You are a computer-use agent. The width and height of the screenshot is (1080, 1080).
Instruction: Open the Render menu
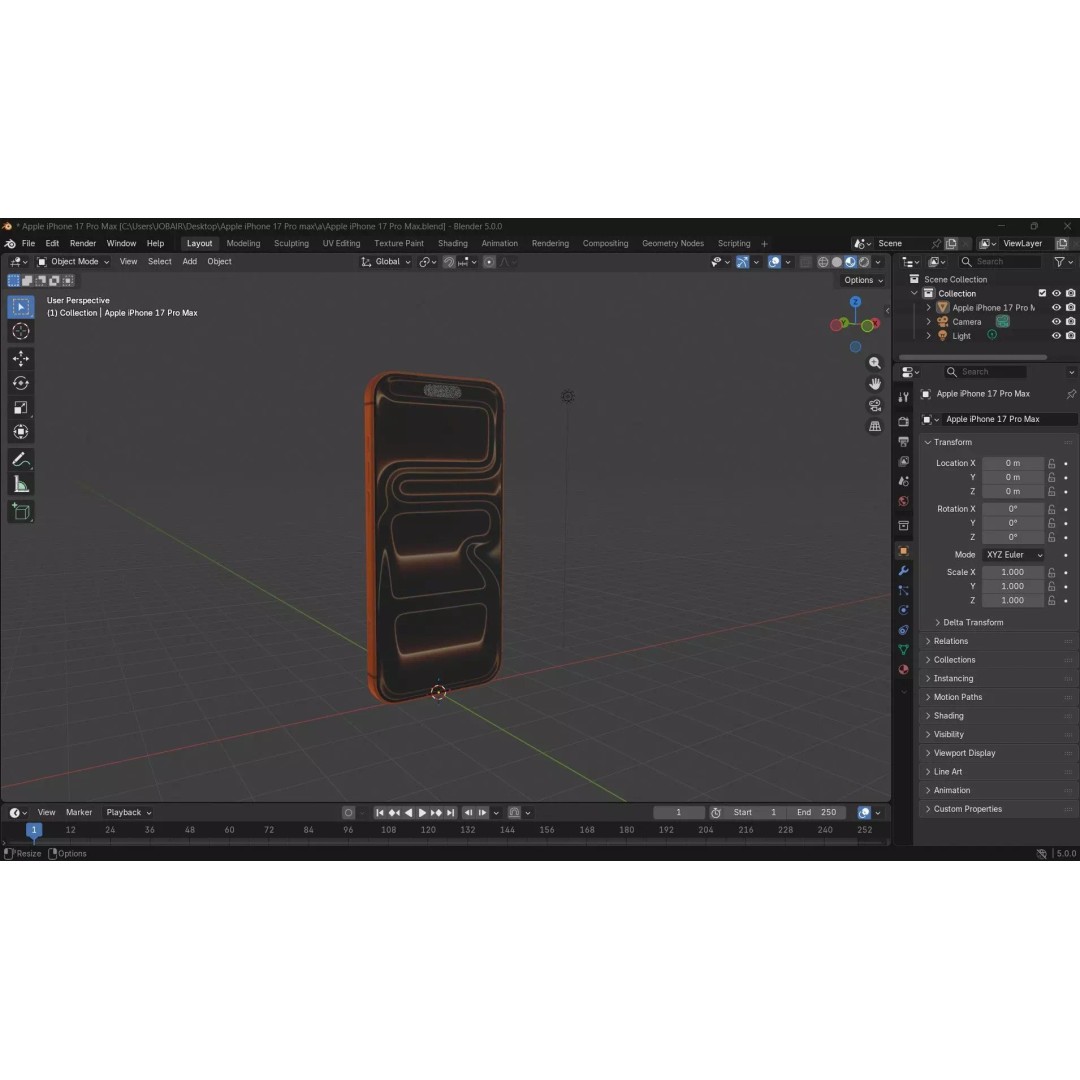click(83, 244)
